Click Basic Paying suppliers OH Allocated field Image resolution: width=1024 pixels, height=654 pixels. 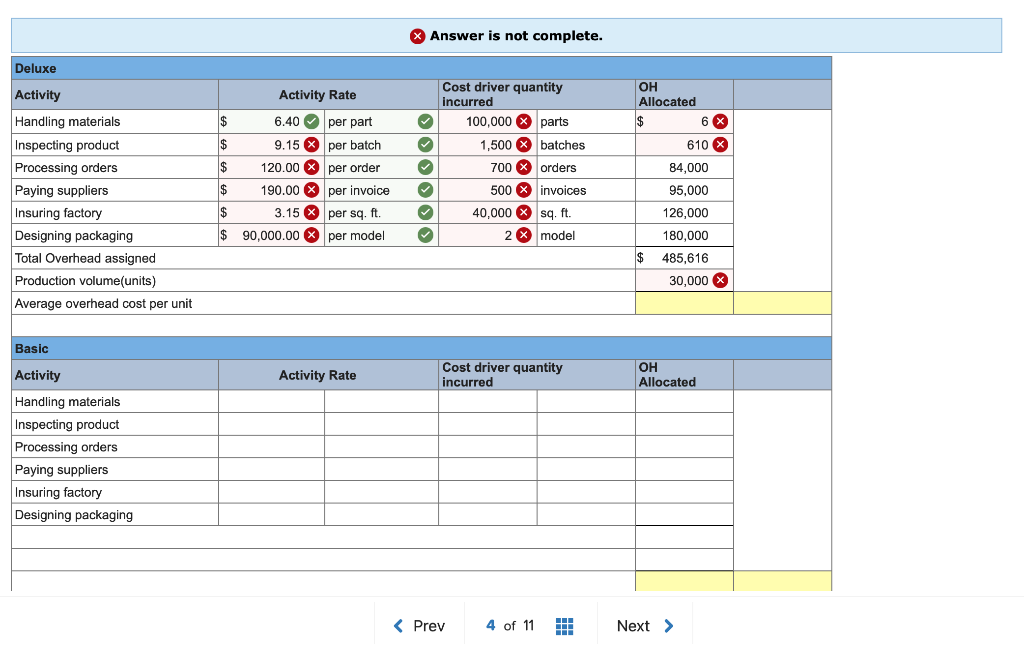[x=684, y=469]
